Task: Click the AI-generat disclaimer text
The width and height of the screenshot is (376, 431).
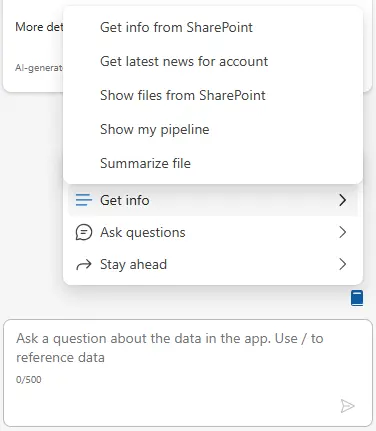Action: click(x=39, y=68)
